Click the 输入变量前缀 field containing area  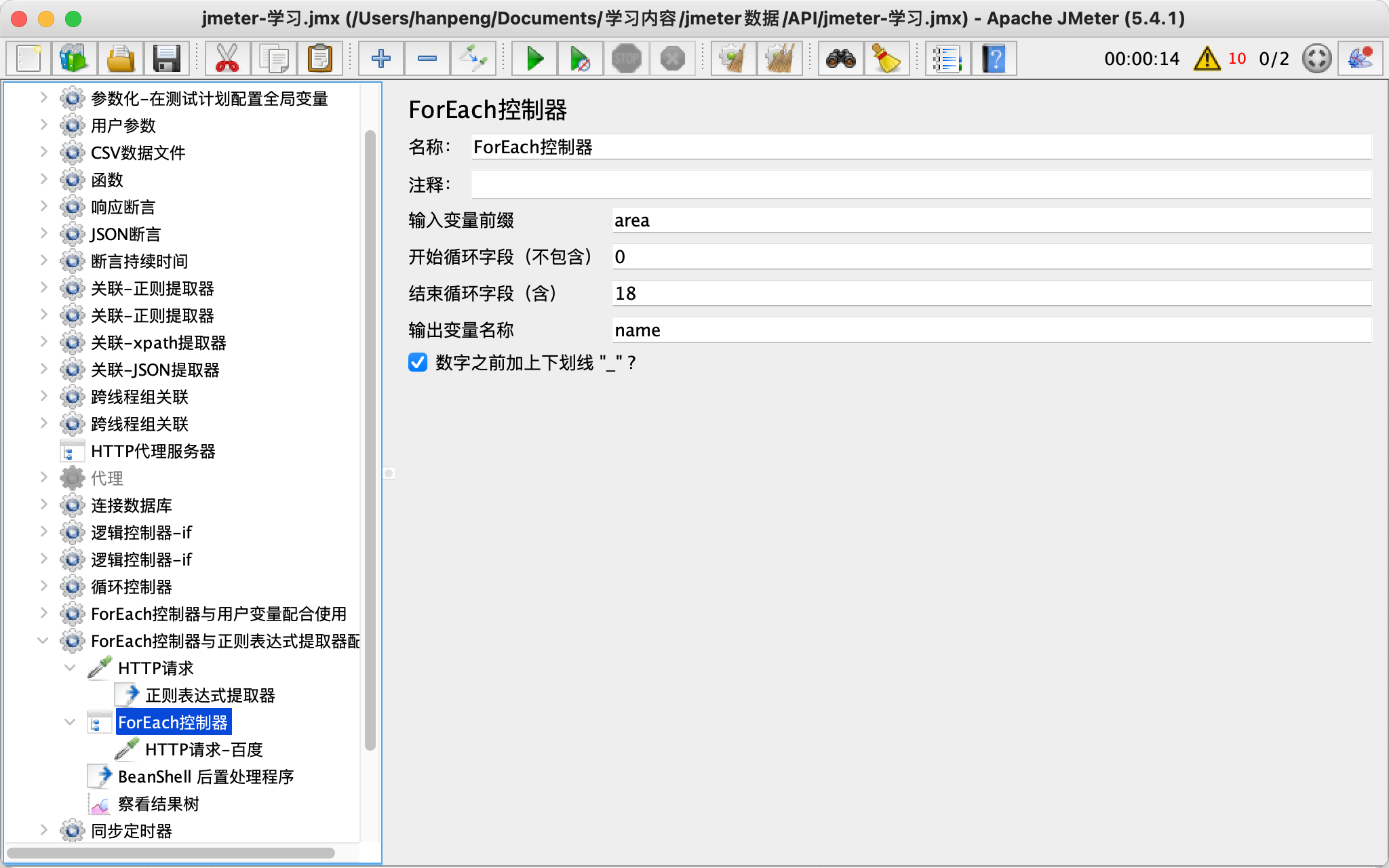coord(990,220)
